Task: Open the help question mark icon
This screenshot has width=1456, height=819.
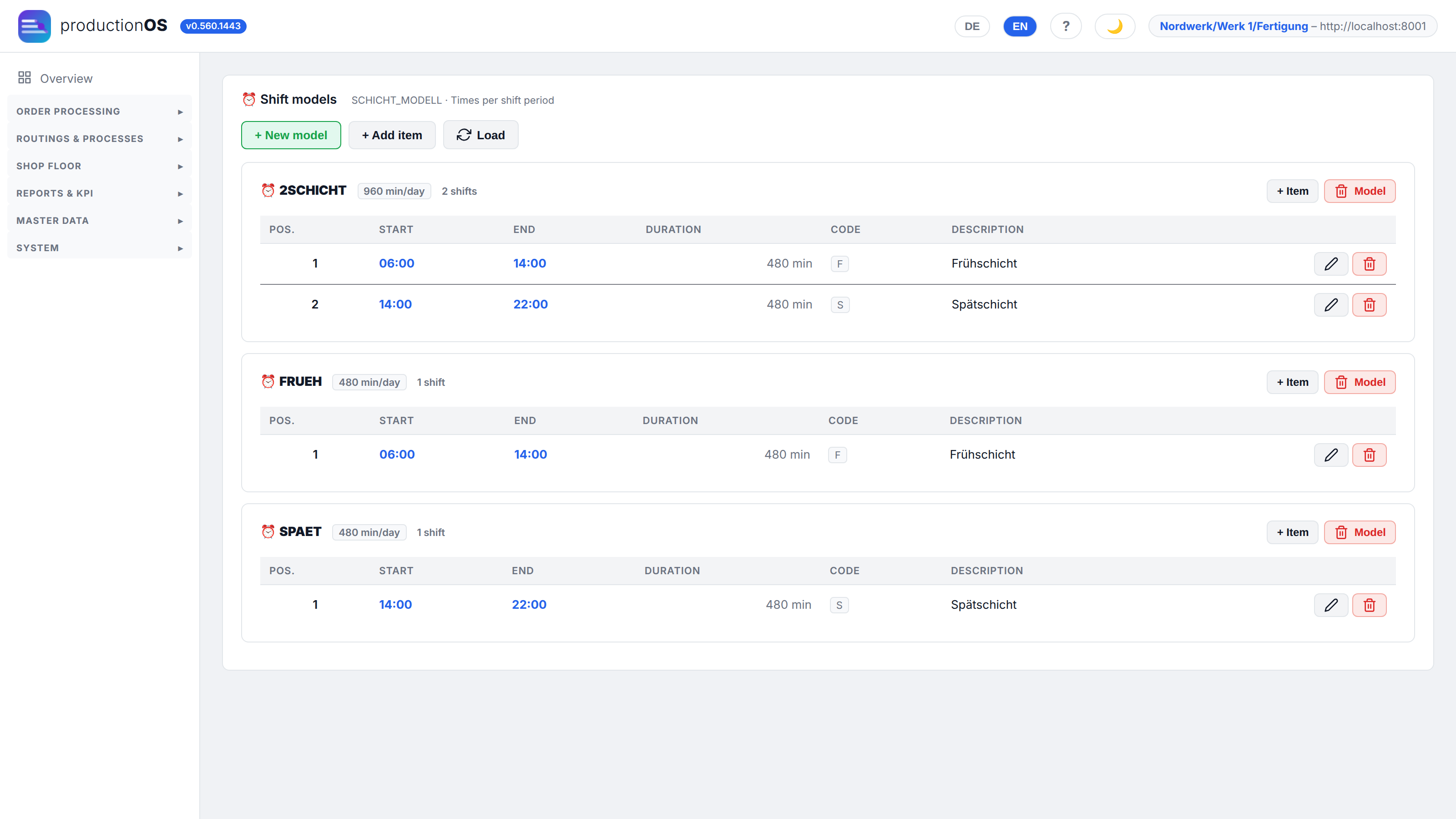Action: tap(1066, 26)
